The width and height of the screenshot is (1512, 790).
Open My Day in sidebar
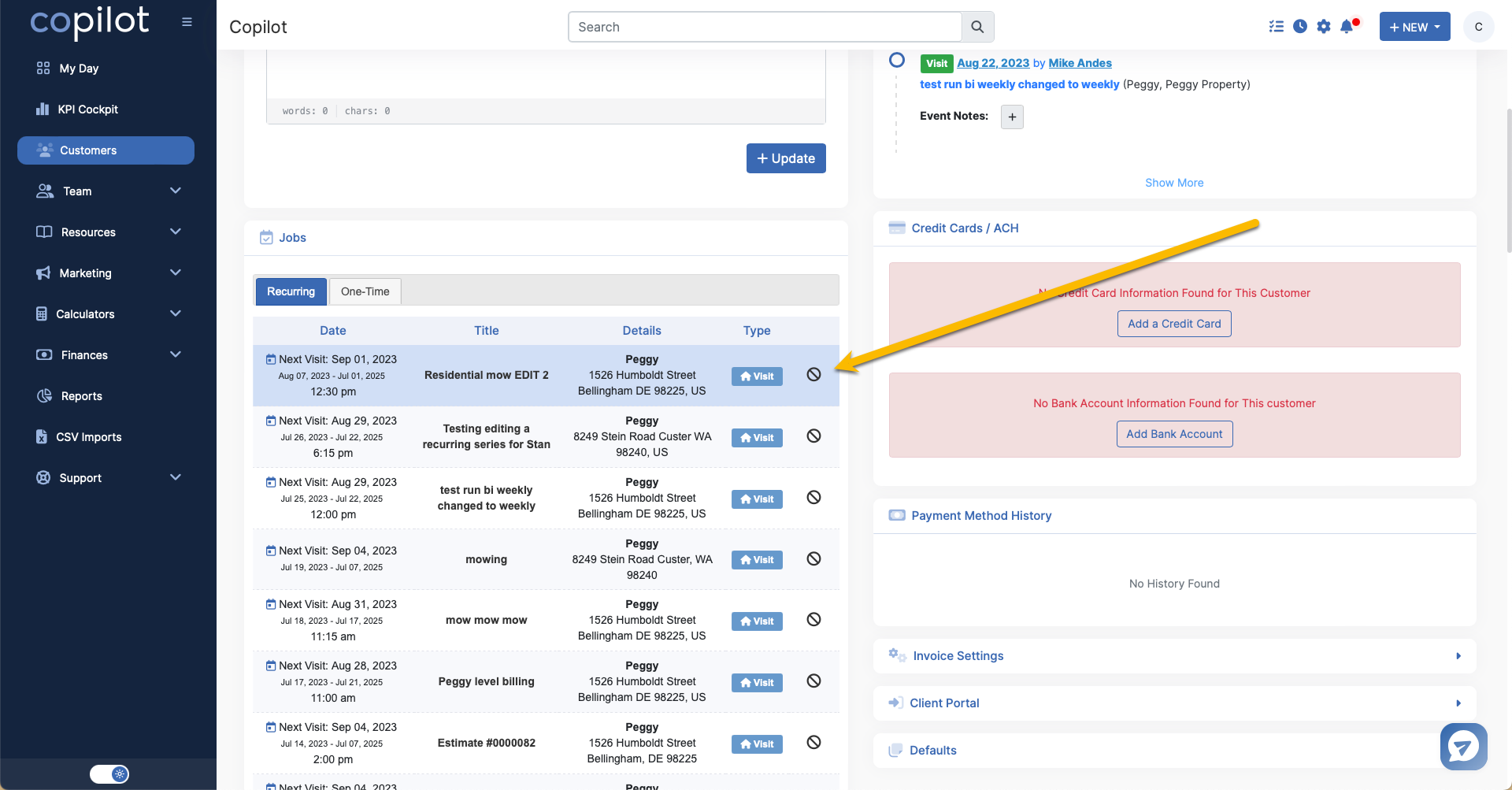click(79, 69)
